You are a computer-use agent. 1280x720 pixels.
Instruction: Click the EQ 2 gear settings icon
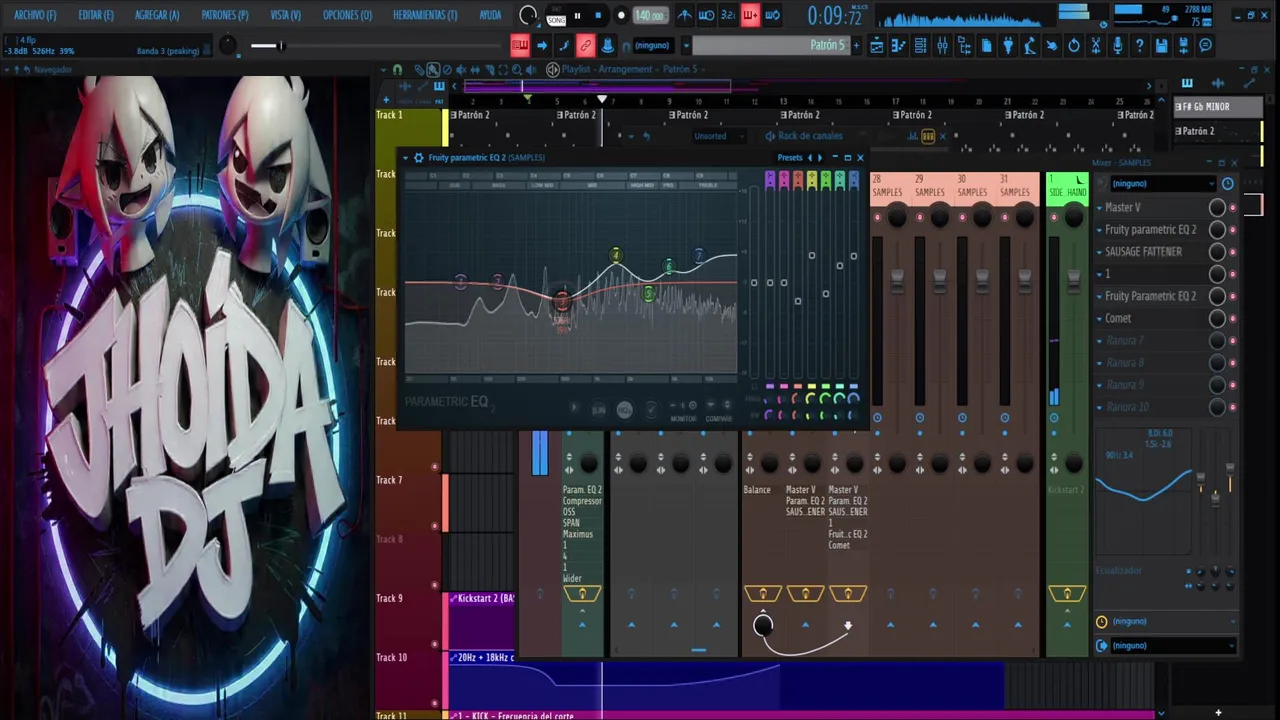click(419, 157)
